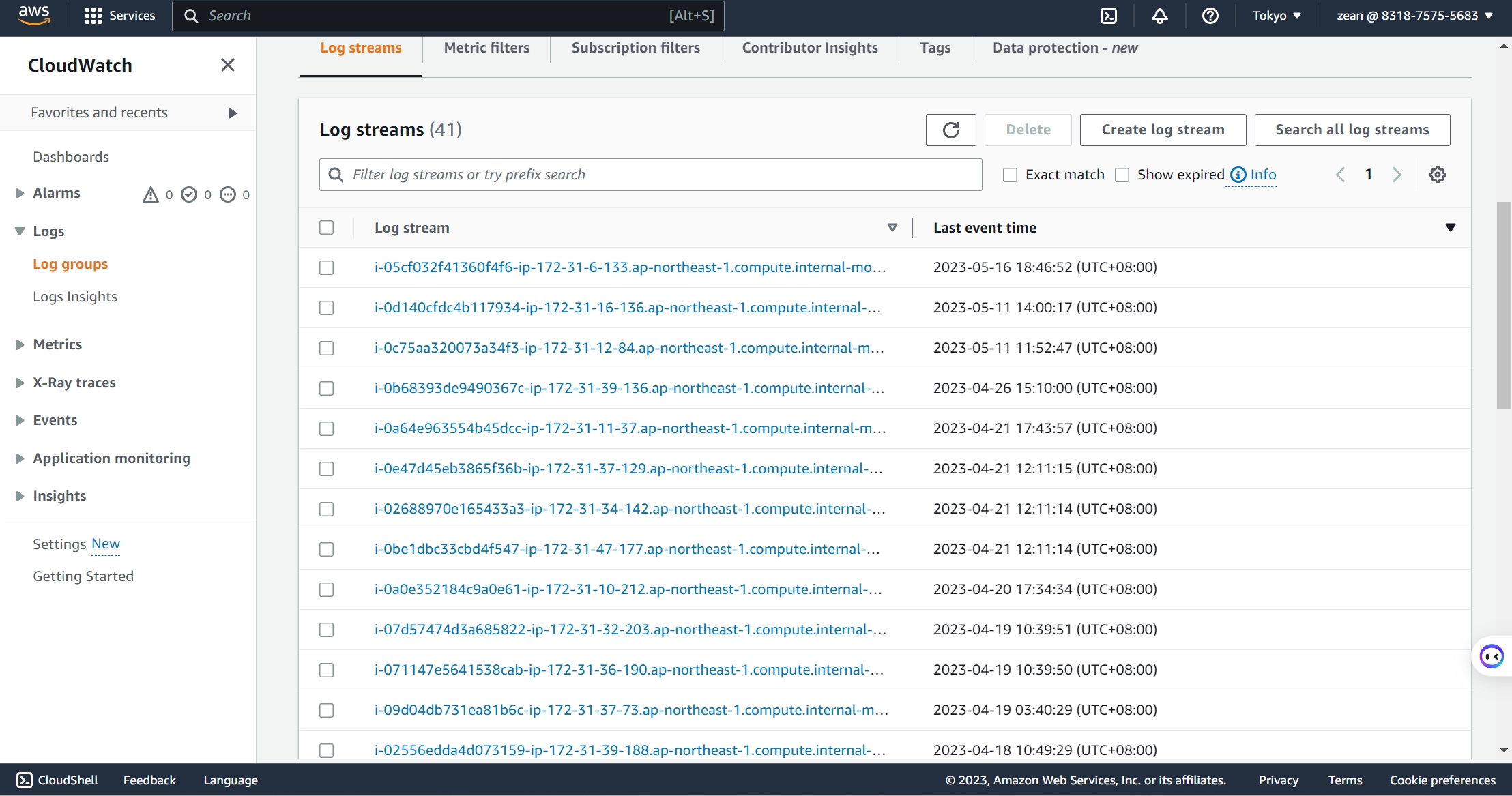This screenshot has height=796, width=1512.
Task: Focus the Filter log streams search field
Action: tap(651, 175)
